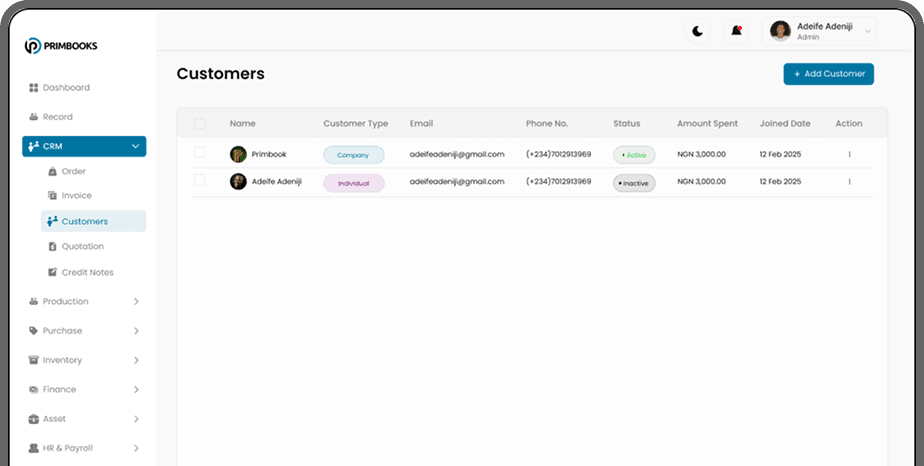Click the Customers sidebar icon
The height and width of the screenshot is (466, 924).
coord(52,221)
